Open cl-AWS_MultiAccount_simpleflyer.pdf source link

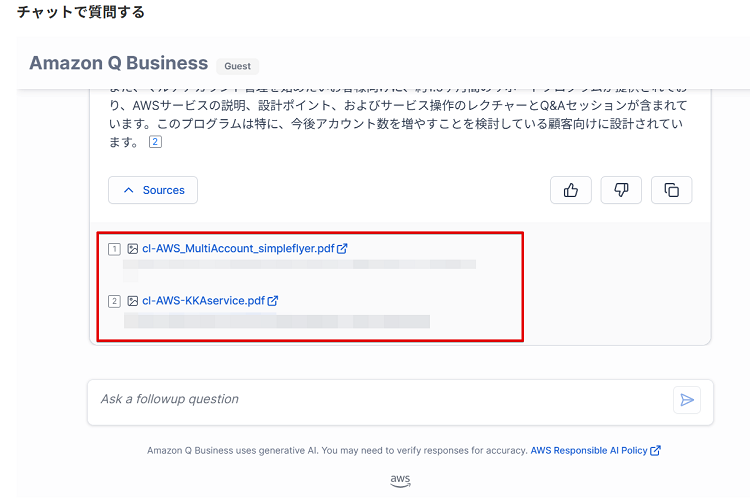pyautogui.click(x=238, y=248)
